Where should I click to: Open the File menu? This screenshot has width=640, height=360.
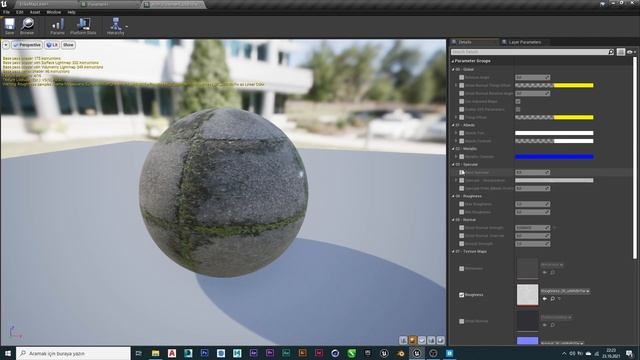(x=7, y=12)
